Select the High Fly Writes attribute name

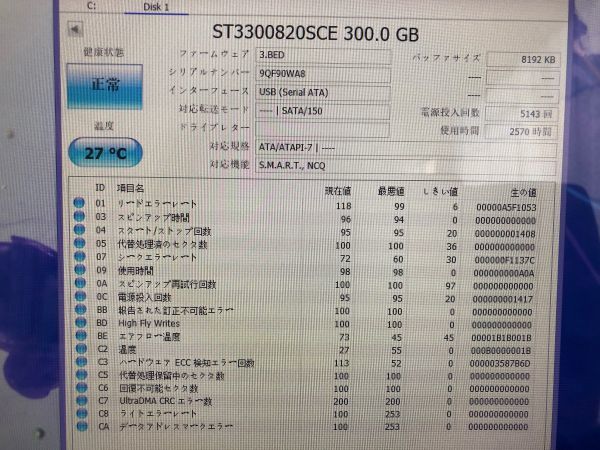tap(149, 323)
